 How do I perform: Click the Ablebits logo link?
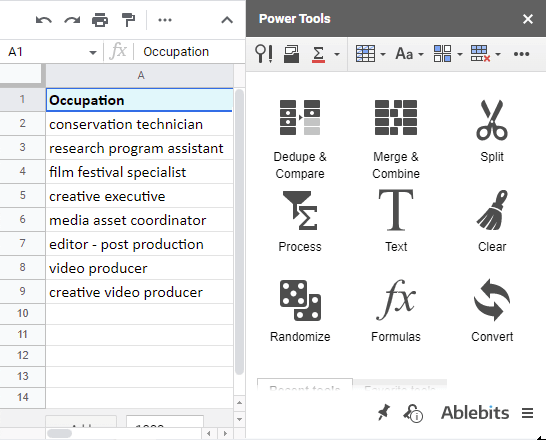pos(475,413)
